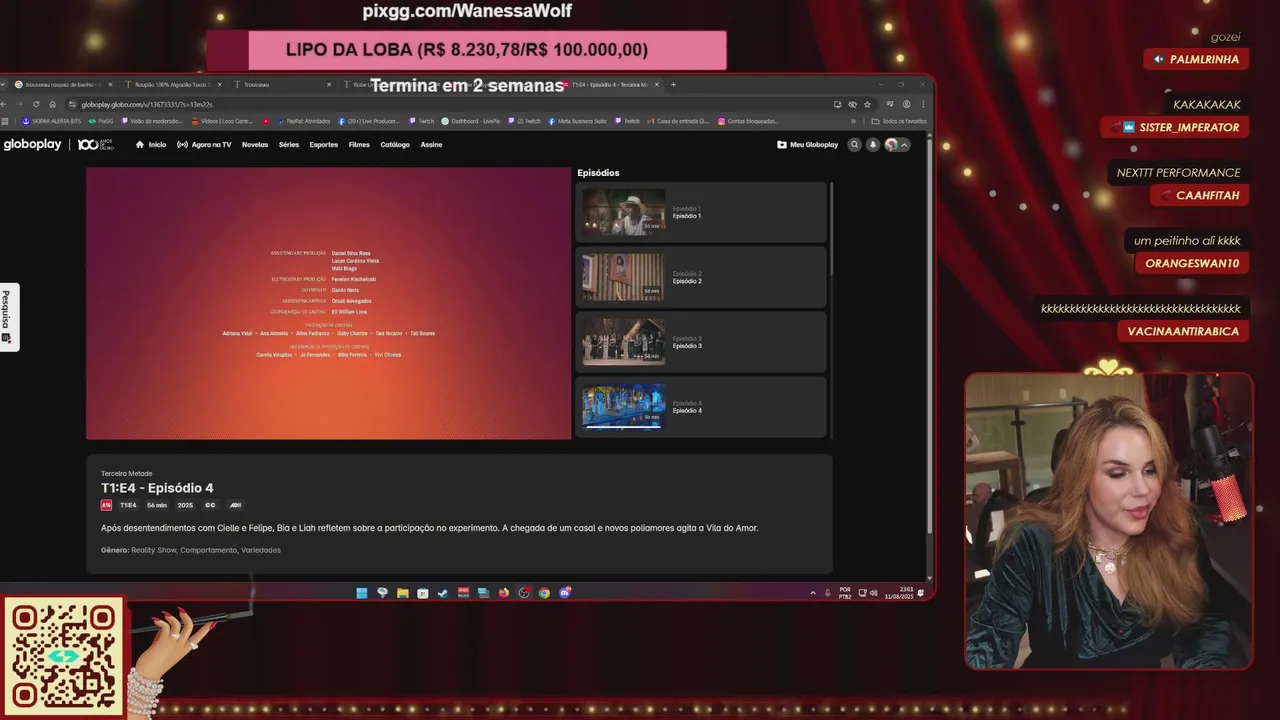Click the Assine subscribe link
Viewport: 1280px width, 720px height.
pyautogui.click(x=431, y=145)
